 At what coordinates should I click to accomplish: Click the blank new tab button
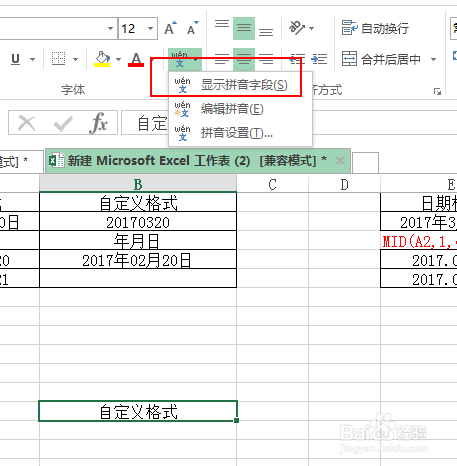[365, 163]
